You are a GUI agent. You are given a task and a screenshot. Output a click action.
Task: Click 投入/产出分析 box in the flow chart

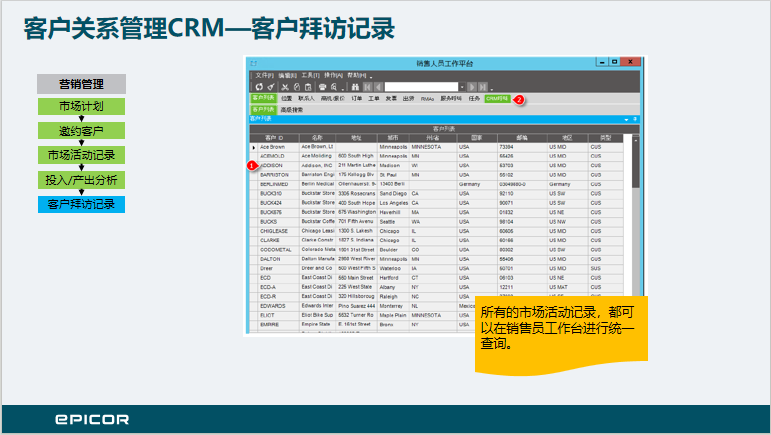tap(81, 180)
